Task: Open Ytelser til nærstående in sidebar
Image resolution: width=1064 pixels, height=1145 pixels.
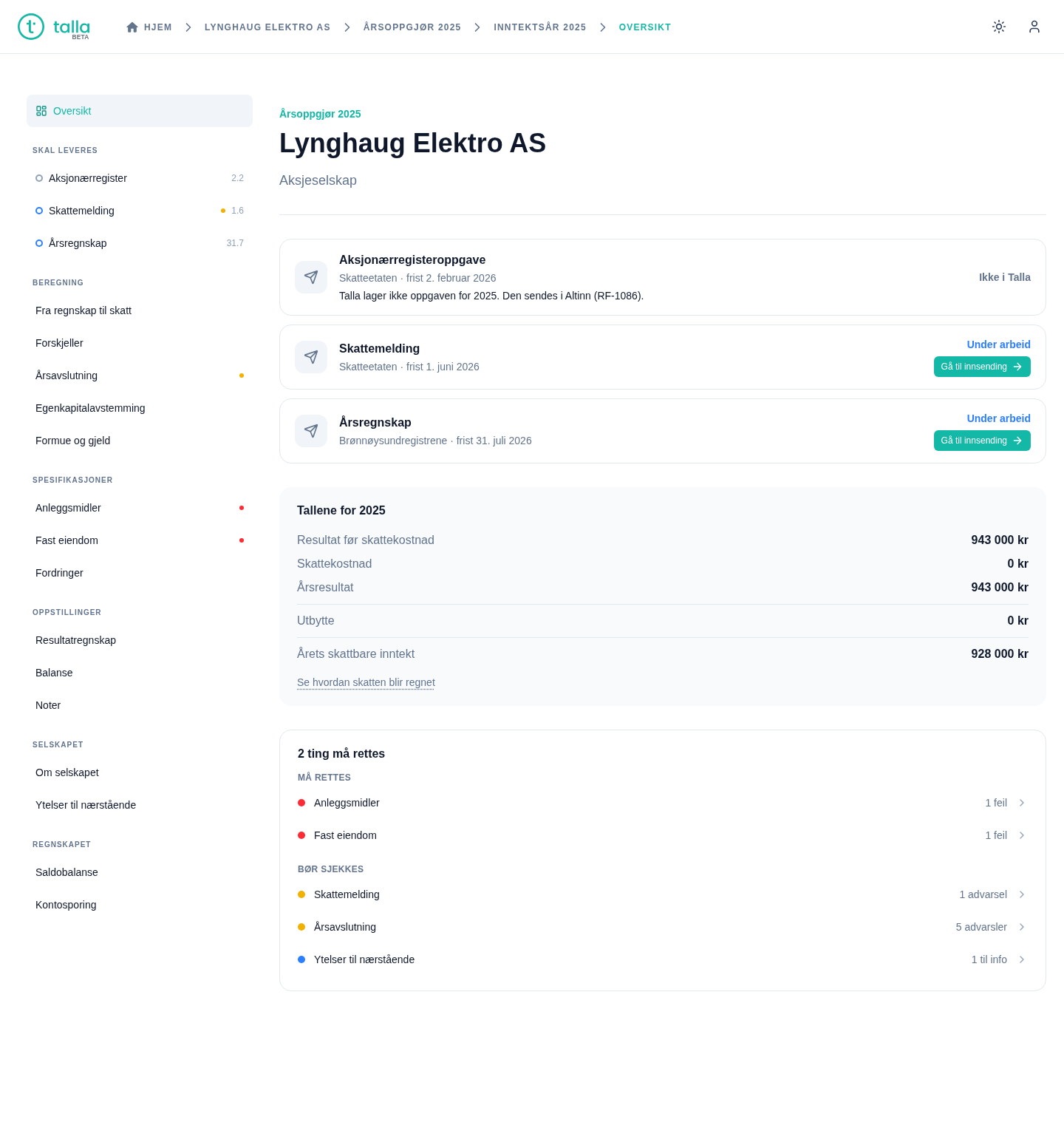Action: 140,805
